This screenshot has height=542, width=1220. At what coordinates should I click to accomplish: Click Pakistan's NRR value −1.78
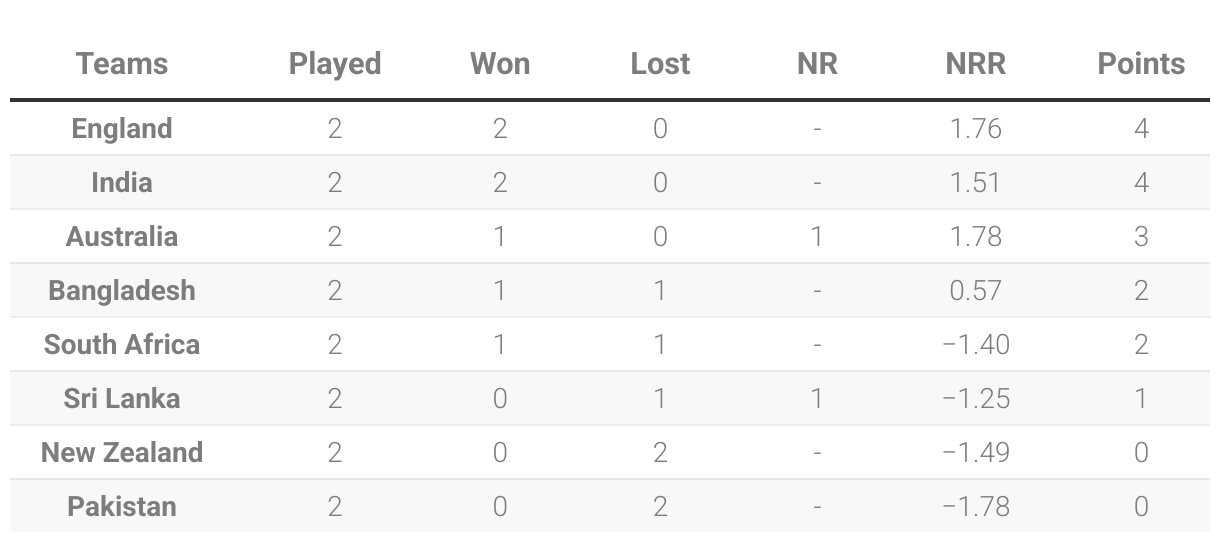975,507
